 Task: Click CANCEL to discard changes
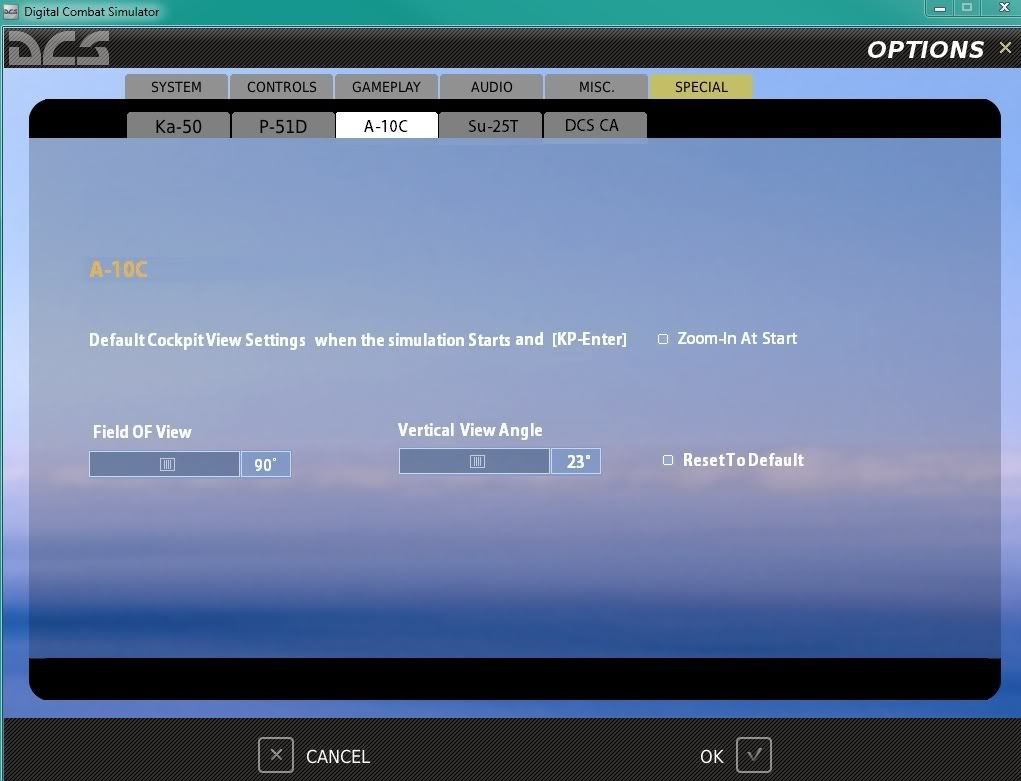[337, 756]
